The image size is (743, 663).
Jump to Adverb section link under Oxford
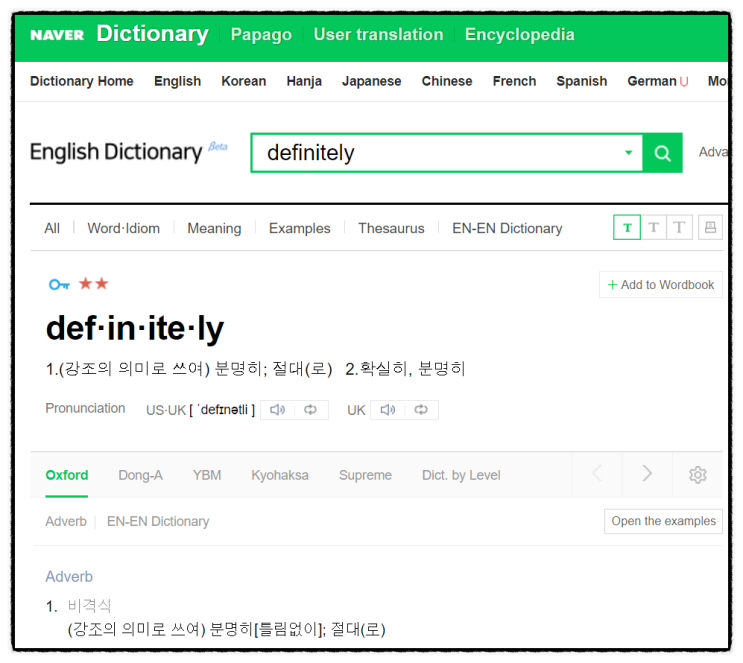66,521
